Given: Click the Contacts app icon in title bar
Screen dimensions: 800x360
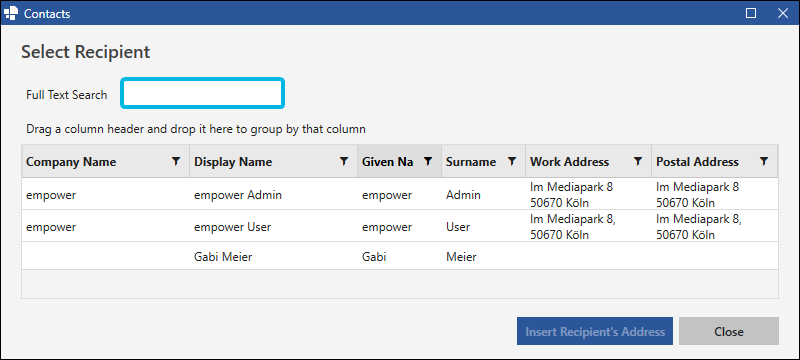Looking at the screenshot, I should pyautogui.click(x=11, y=13).
